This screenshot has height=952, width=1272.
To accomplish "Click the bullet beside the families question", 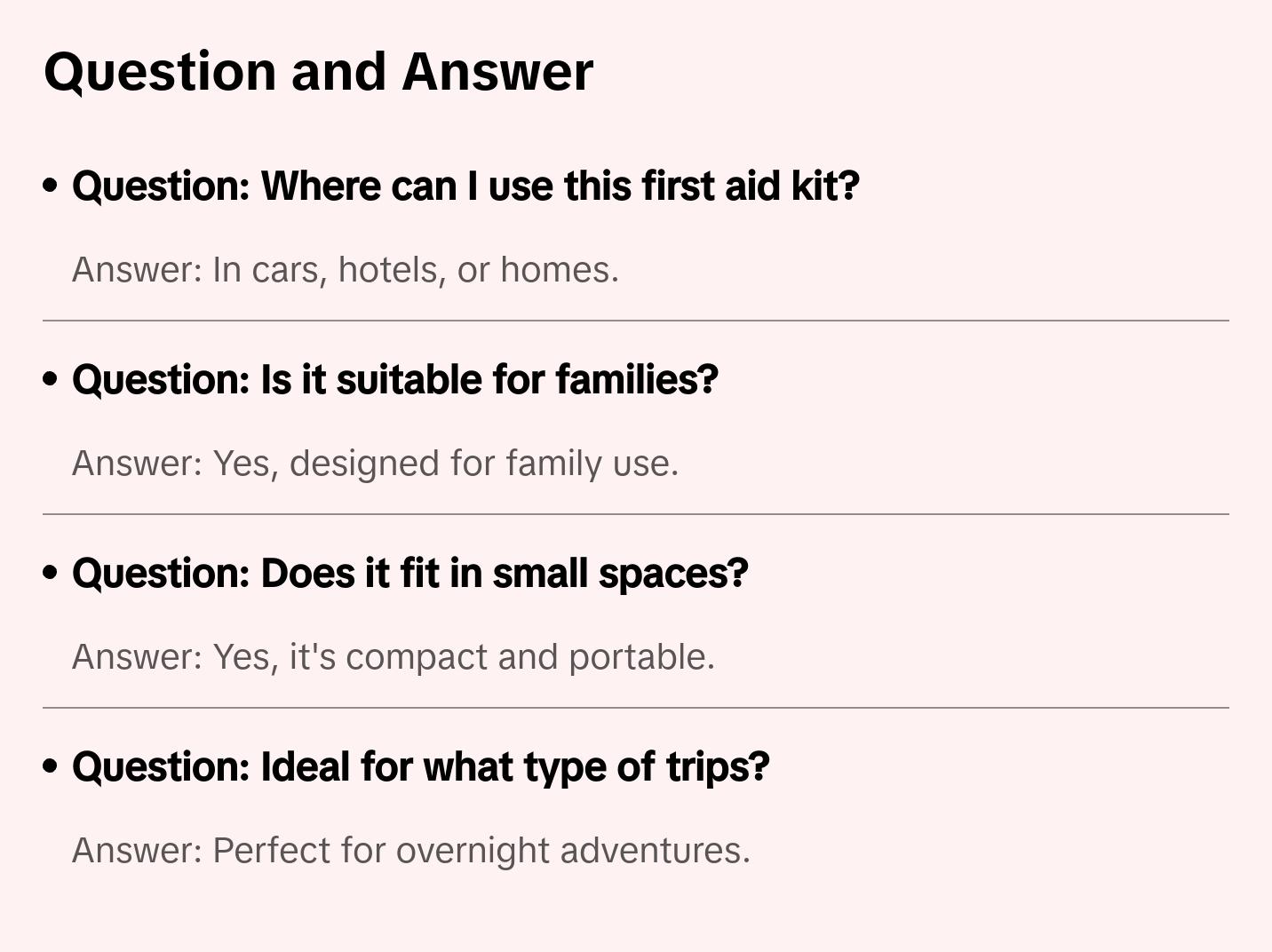I will point(51,380).
